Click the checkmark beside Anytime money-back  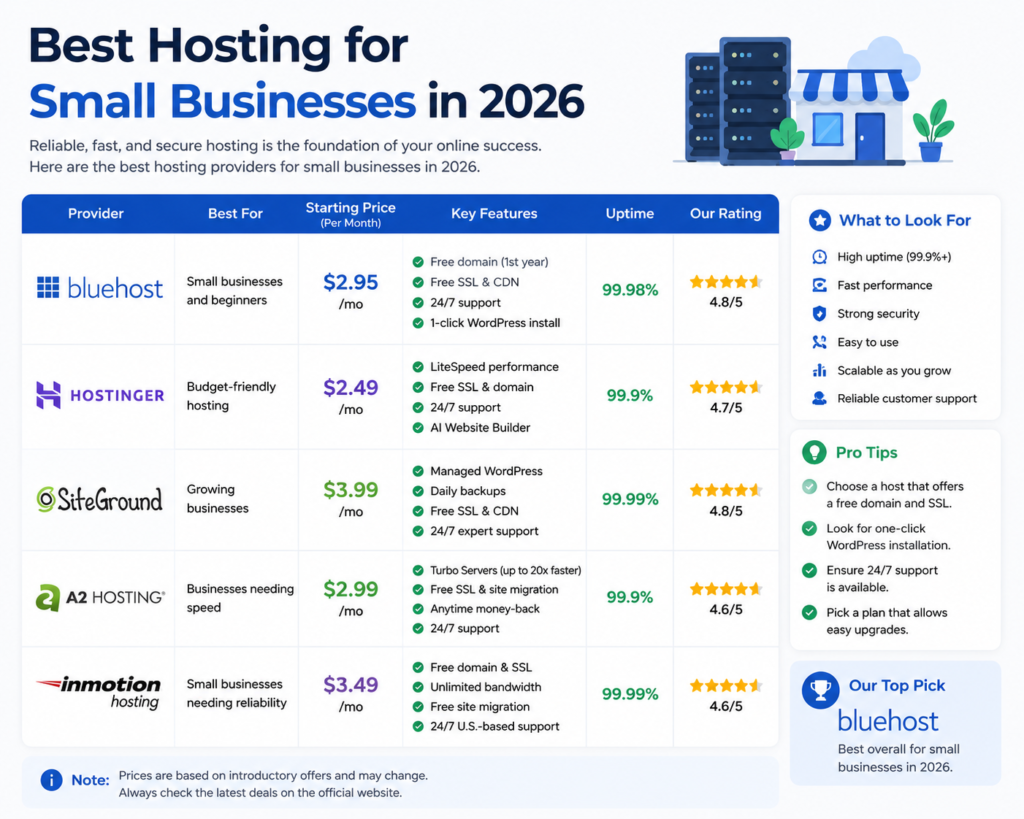click(418, 609)
